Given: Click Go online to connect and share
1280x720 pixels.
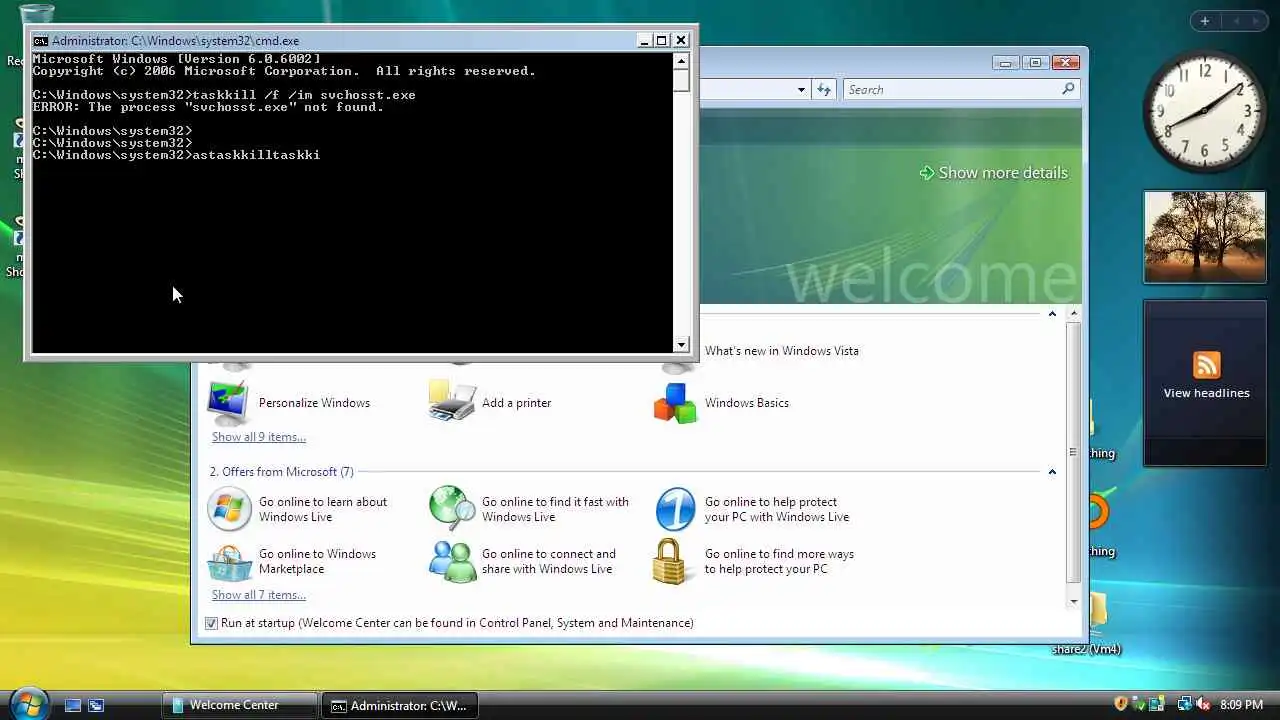Looking at the screenshot, I should point(549,562).
